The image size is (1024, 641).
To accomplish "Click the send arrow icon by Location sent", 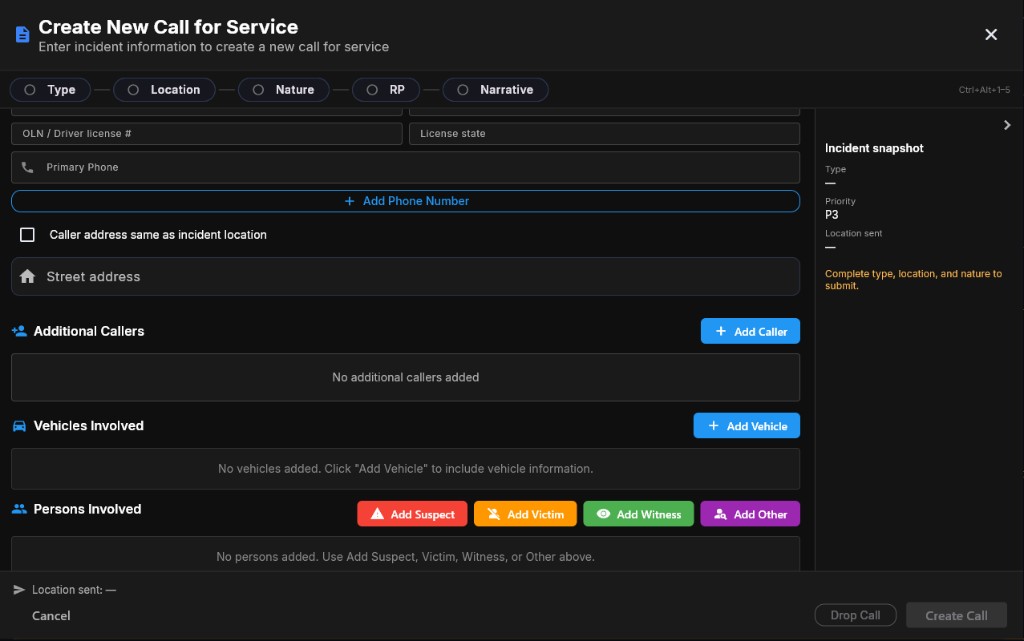I will pos(19,589).
